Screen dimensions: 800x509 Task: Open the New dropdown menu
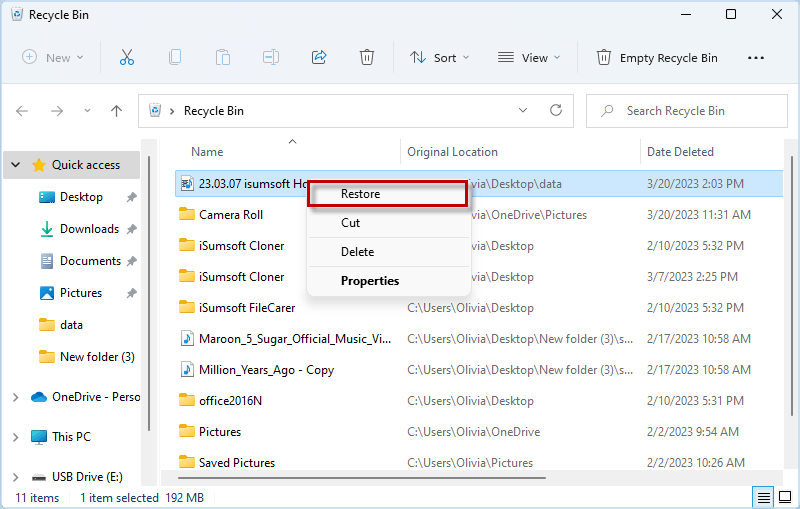tap(53, 58)
